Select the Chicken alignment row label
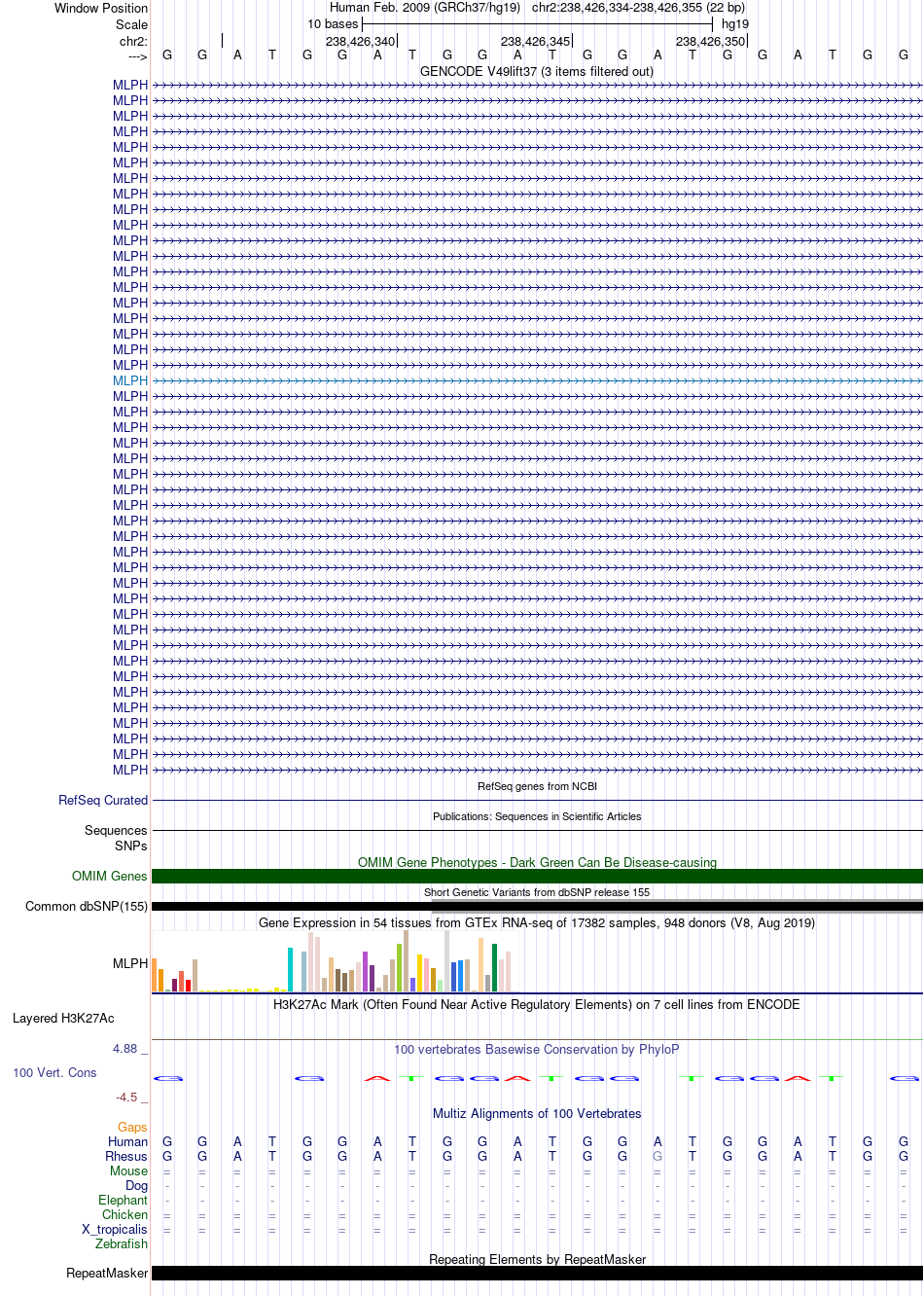924x1296 pixels. click(125, 1214)
